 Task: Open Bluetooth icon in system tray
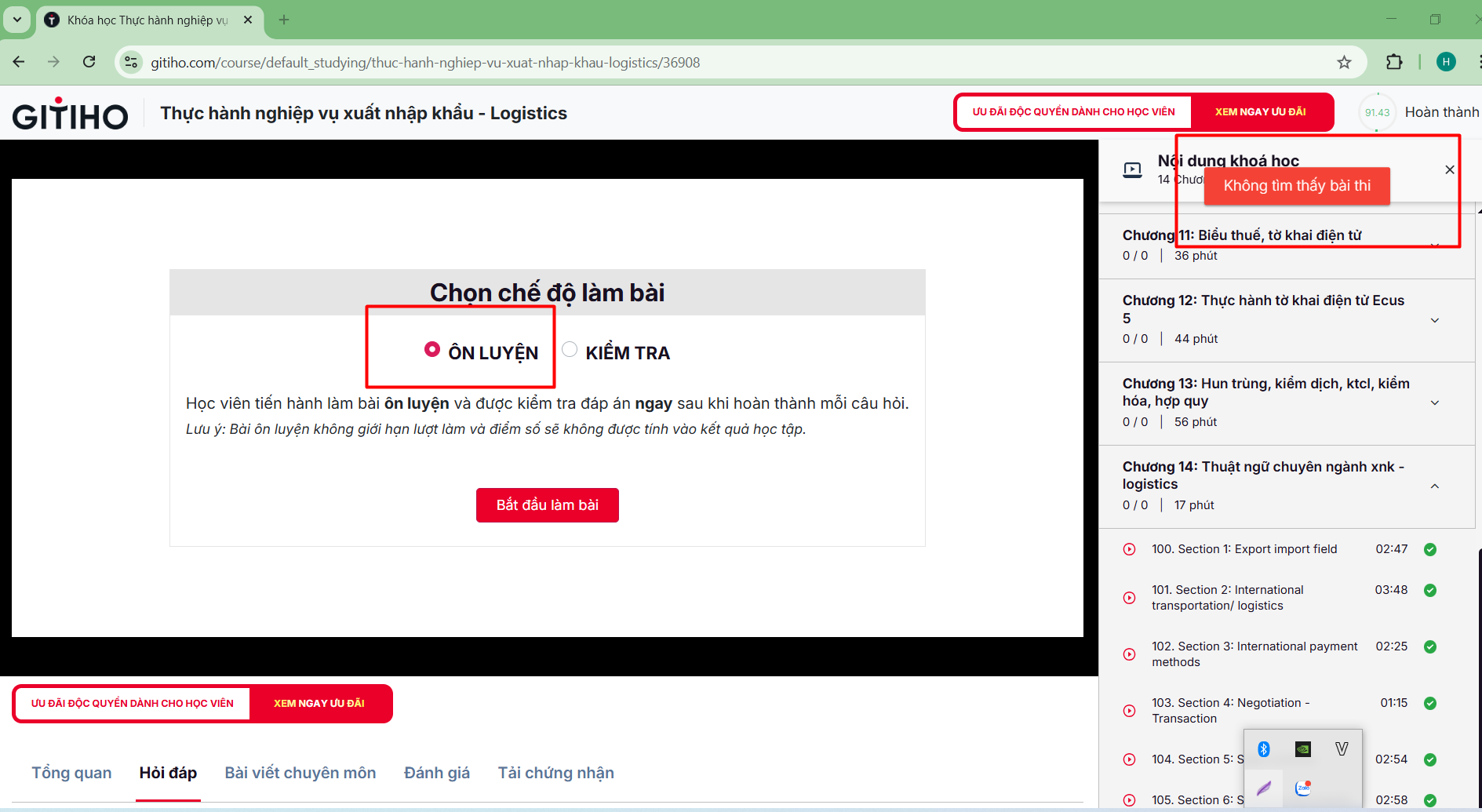click(x=1264, y=749)
